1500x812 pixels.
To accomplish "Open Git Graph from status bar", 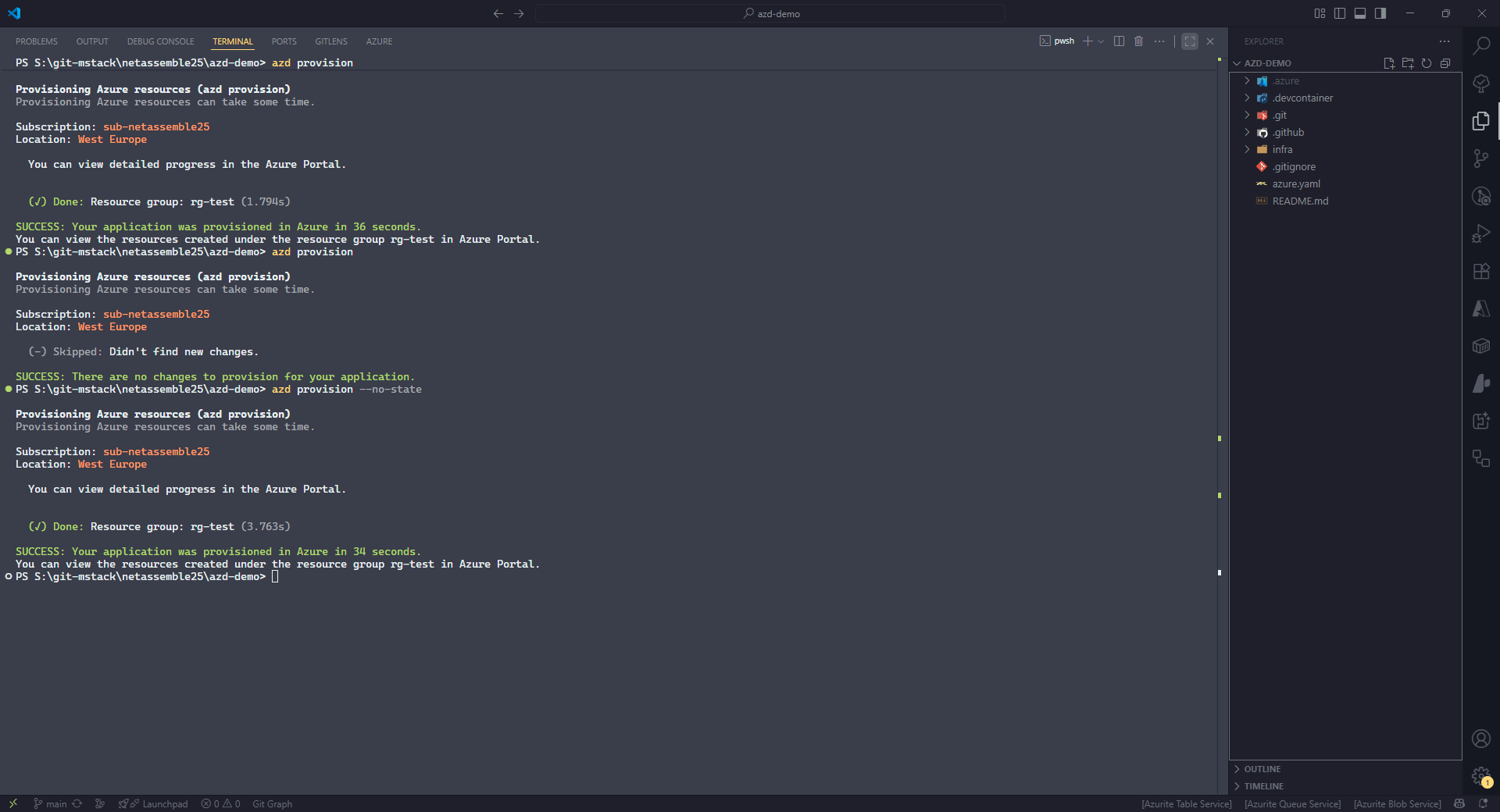I will (x=272, y=804).
